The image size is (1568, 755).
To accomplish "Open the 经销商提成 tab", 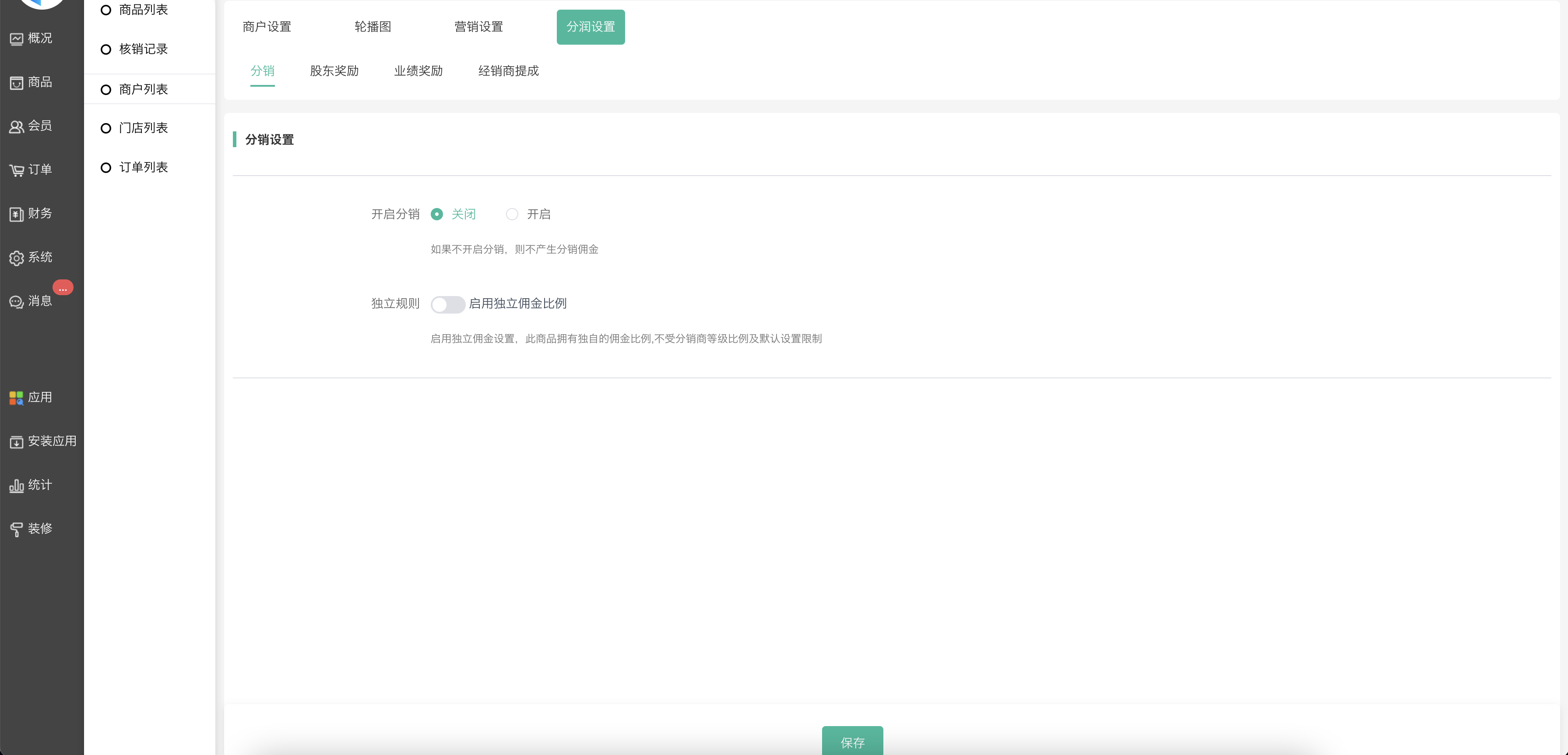I will point(508,71).
